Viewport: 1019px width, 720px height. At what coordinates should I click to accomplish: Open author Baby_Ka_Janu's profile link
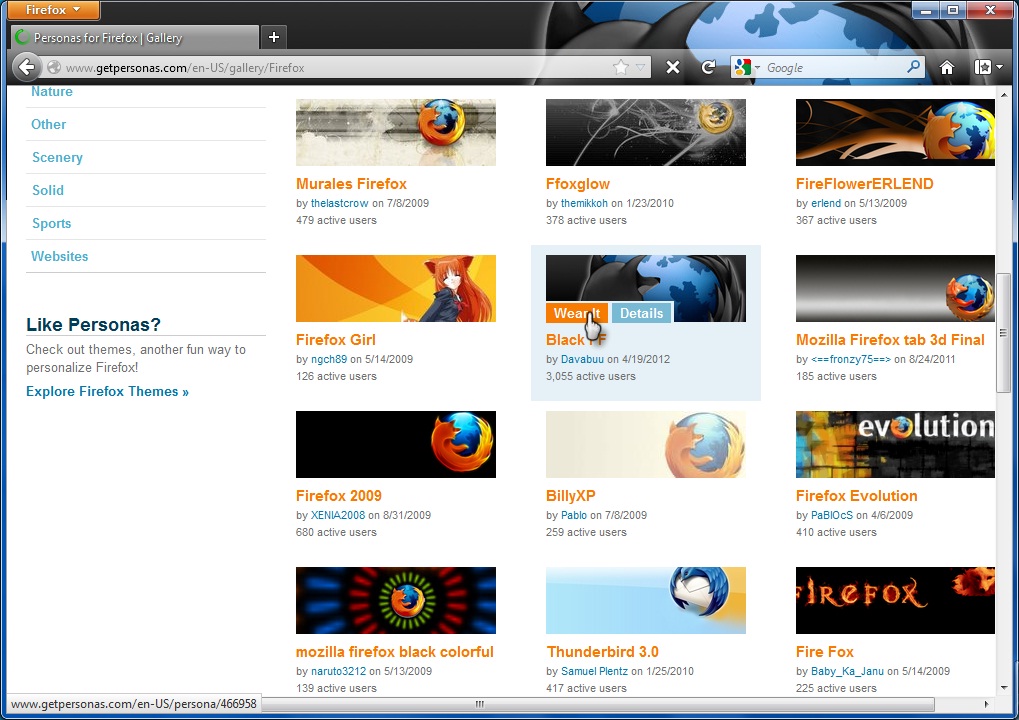847,671
